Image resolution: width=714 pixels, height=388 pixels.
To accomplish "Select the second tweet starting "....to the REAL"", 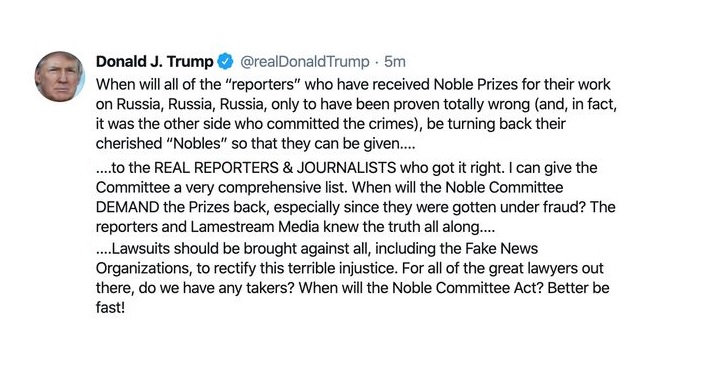I will (x=355, y=197).
